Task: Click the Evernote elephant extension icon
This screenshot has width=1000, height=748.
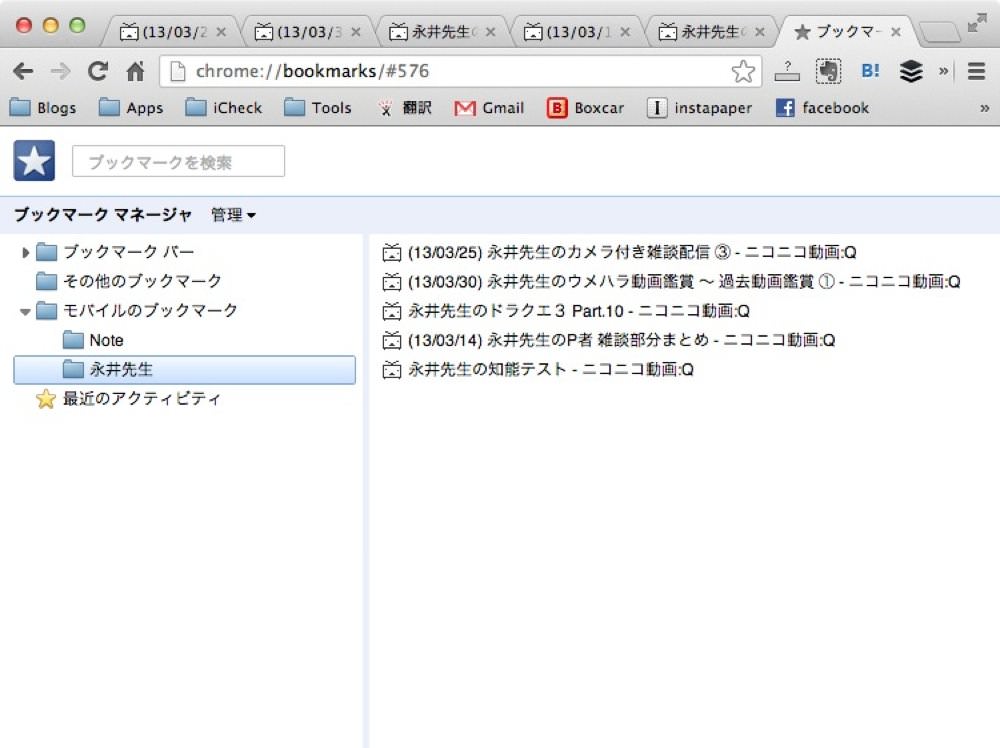Action: [x=828, y=71]
